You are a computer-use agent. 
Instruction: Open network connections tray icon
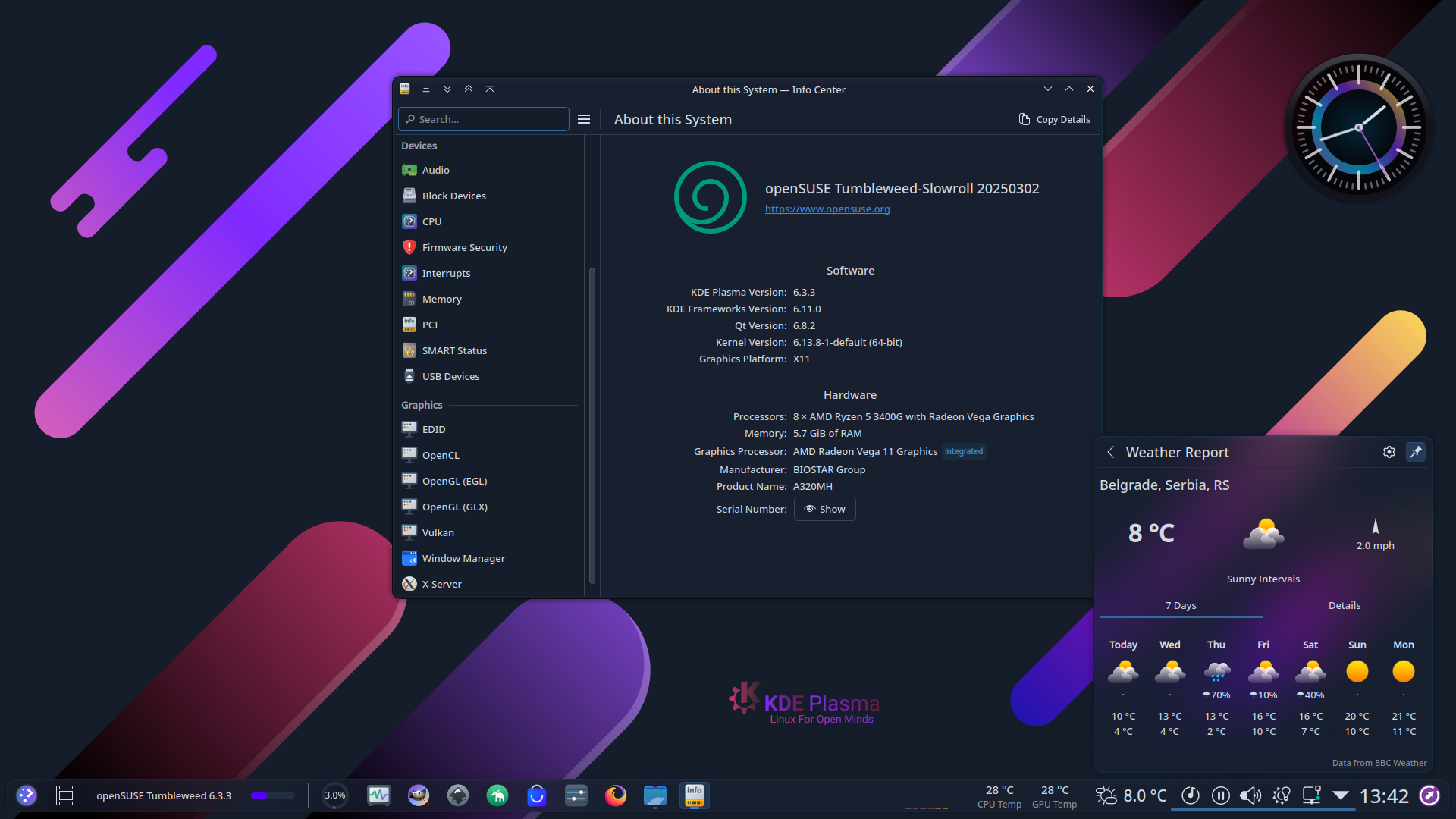(1312, 795)
